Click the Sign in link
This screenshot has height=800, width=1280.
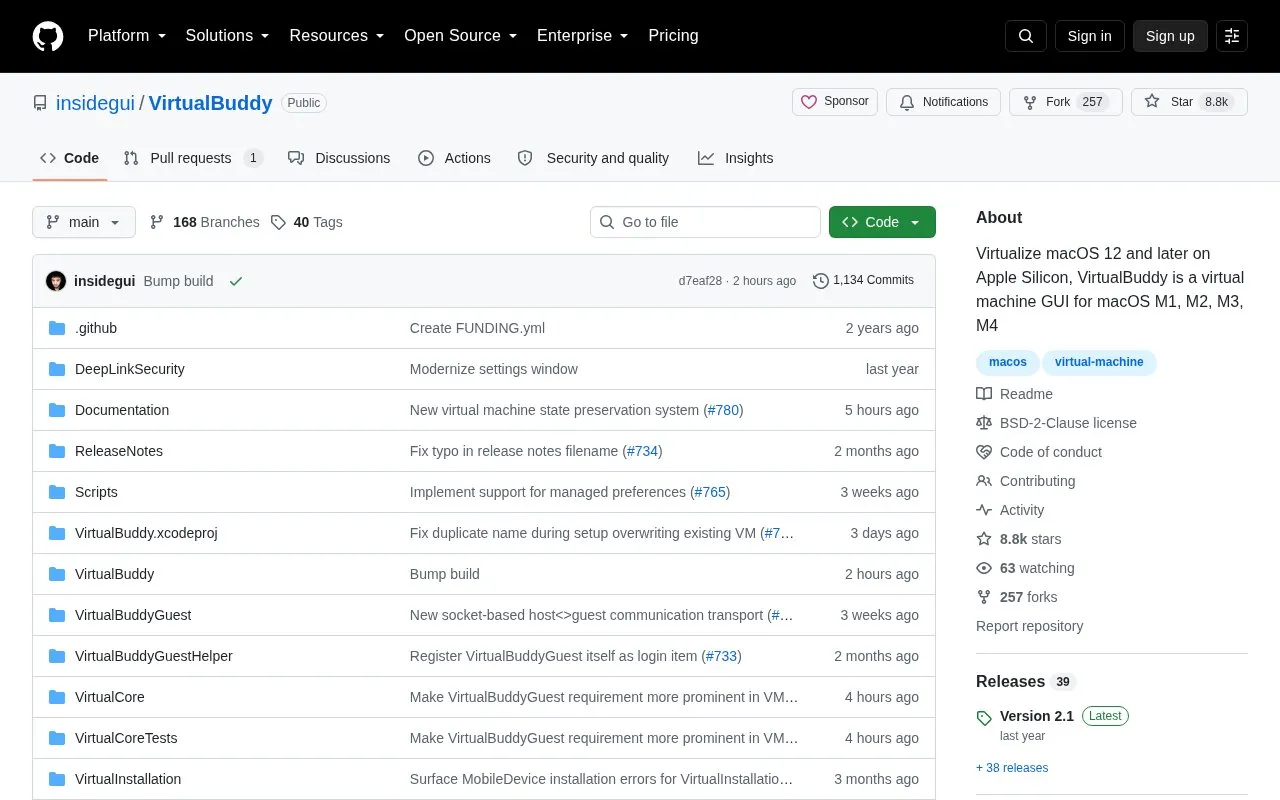pyautogui.click(x=1089, y=36)
